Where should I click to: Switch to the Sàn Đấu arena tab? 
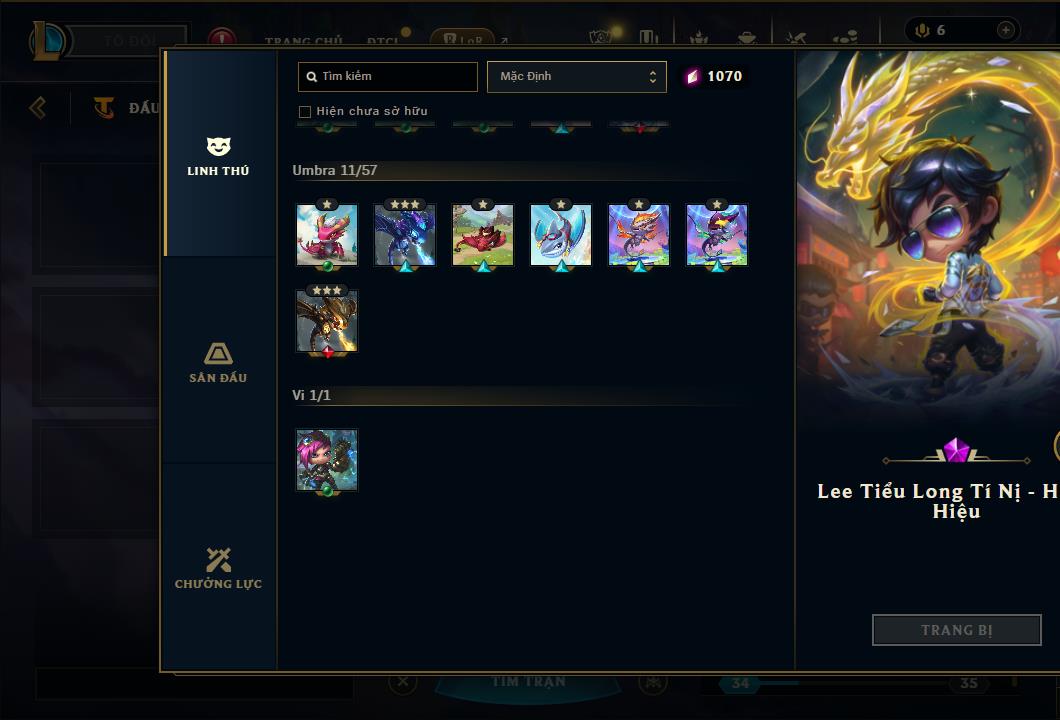tap(218, 362)
